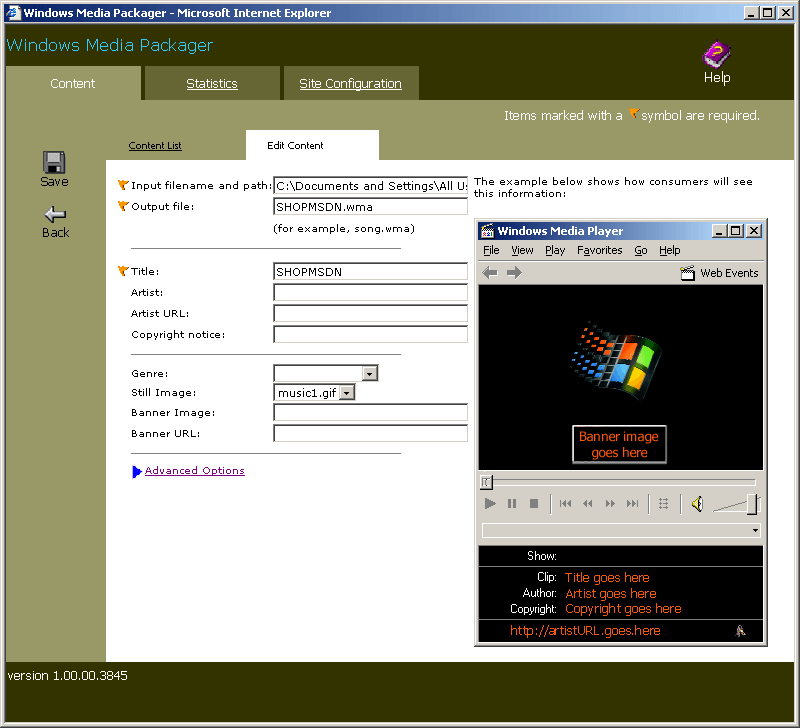Click the volume slider handle
This screenshot has height=728, width=800.
[x=753, y=504]
